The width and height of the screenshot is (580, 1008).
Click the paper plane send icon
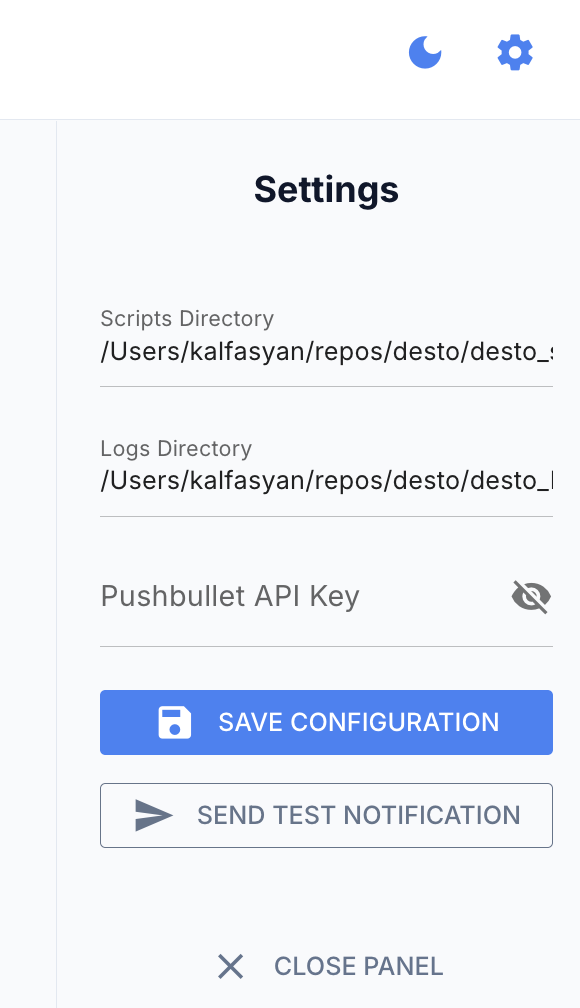(154, 815)
